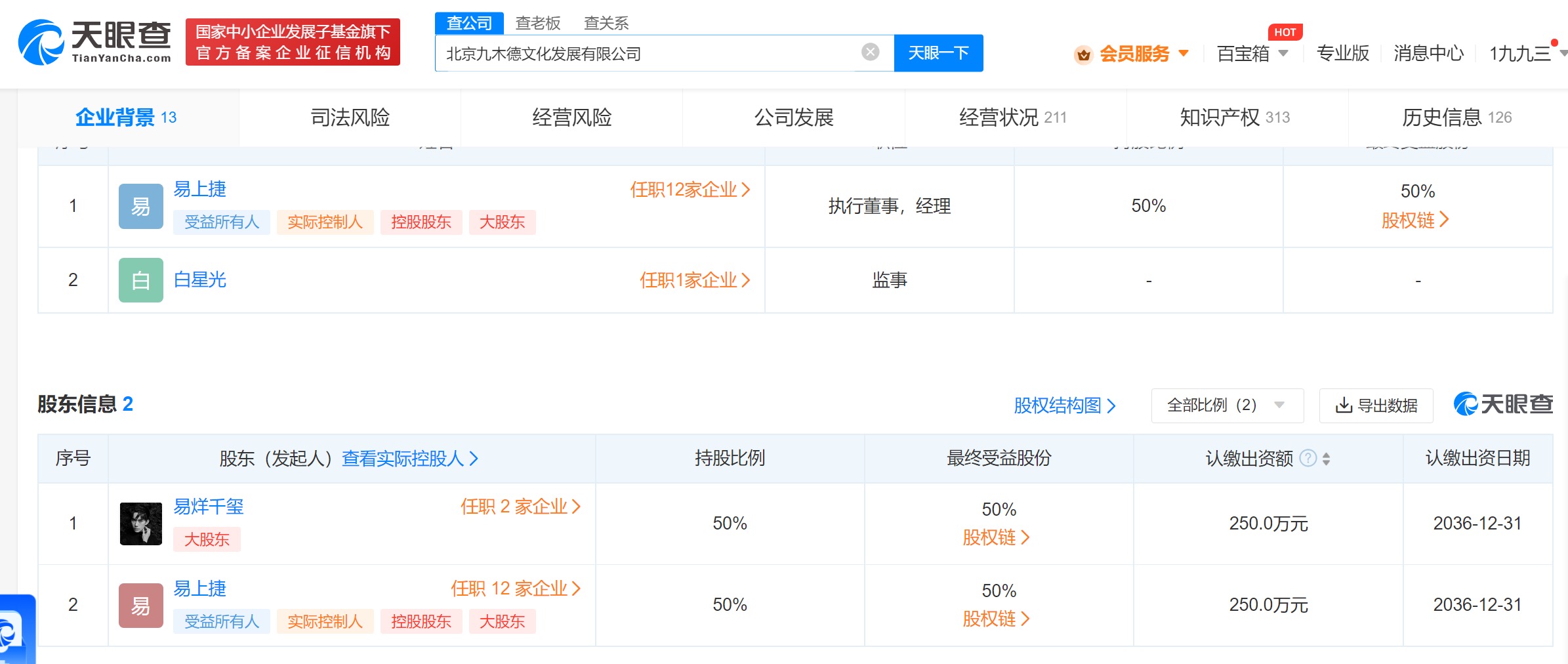Open 股权链 for 易上捷 shareholder row
The width and height of the screenshot is (1568, 664).
point(996,619)
